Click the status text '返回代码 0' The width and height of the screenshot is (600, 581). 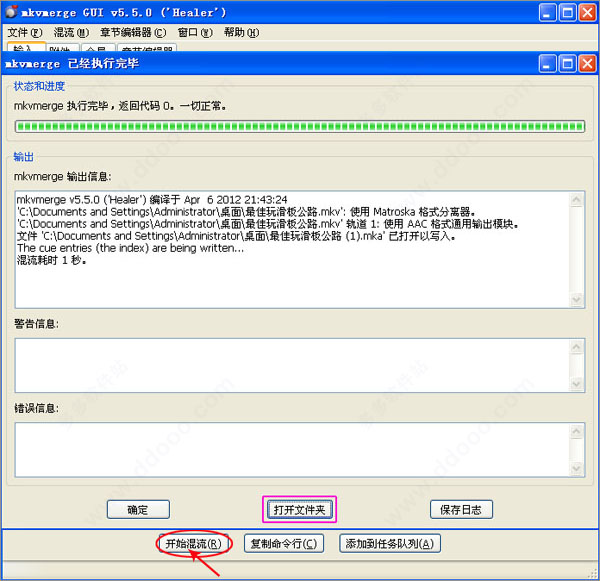tap(146, 106)
